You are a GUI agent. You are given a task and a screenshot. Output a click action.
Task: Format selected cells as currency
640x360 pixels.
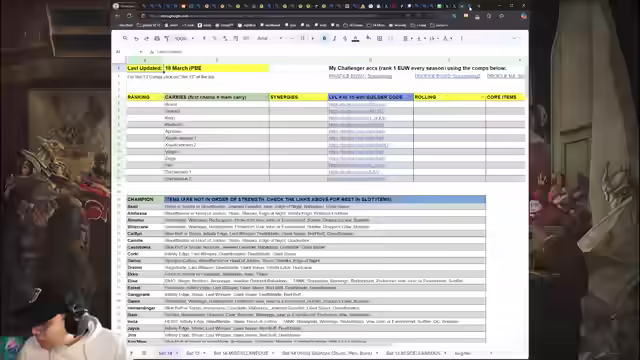coord(204,38)
